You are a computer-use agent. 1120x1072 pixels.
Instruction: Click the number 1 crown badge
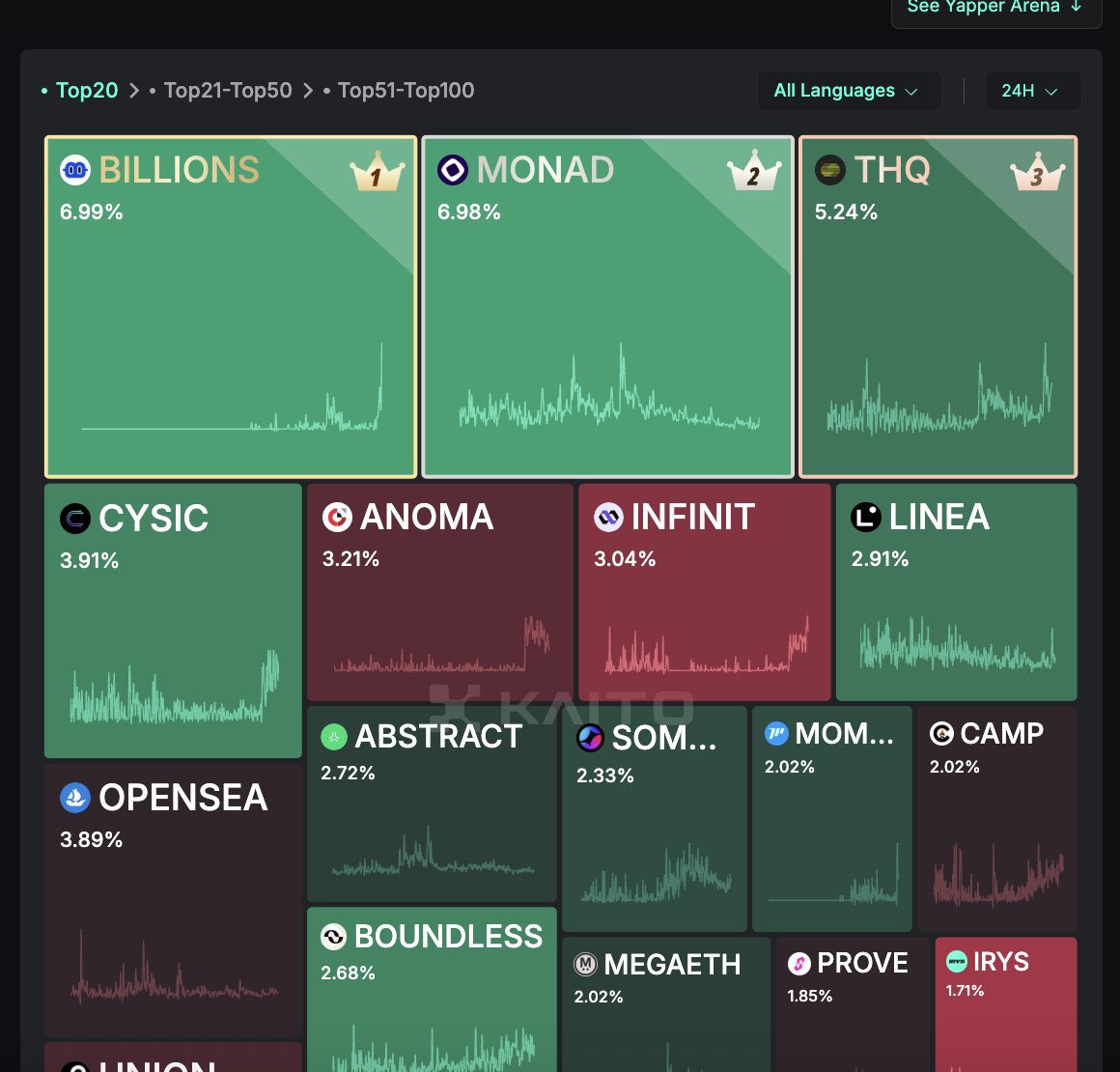[378, 172]
